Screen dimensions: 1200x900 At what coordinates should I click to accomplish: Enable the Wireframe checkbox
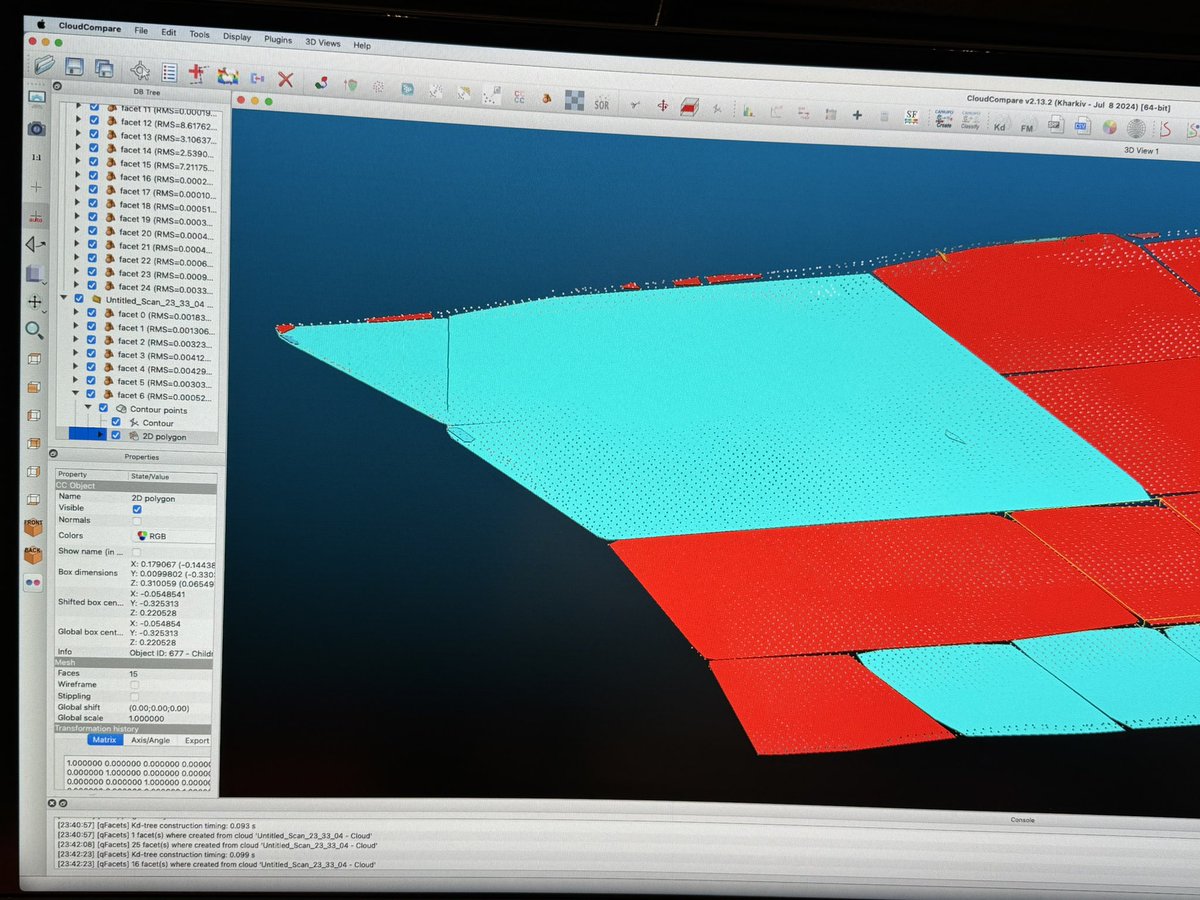click(x=134, y=684)
